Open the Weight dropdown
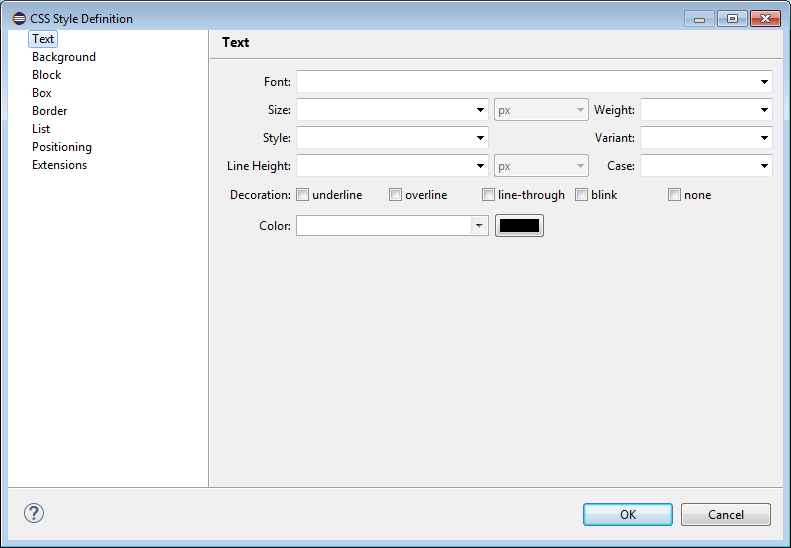791x548 pixels. pos(764,109)
